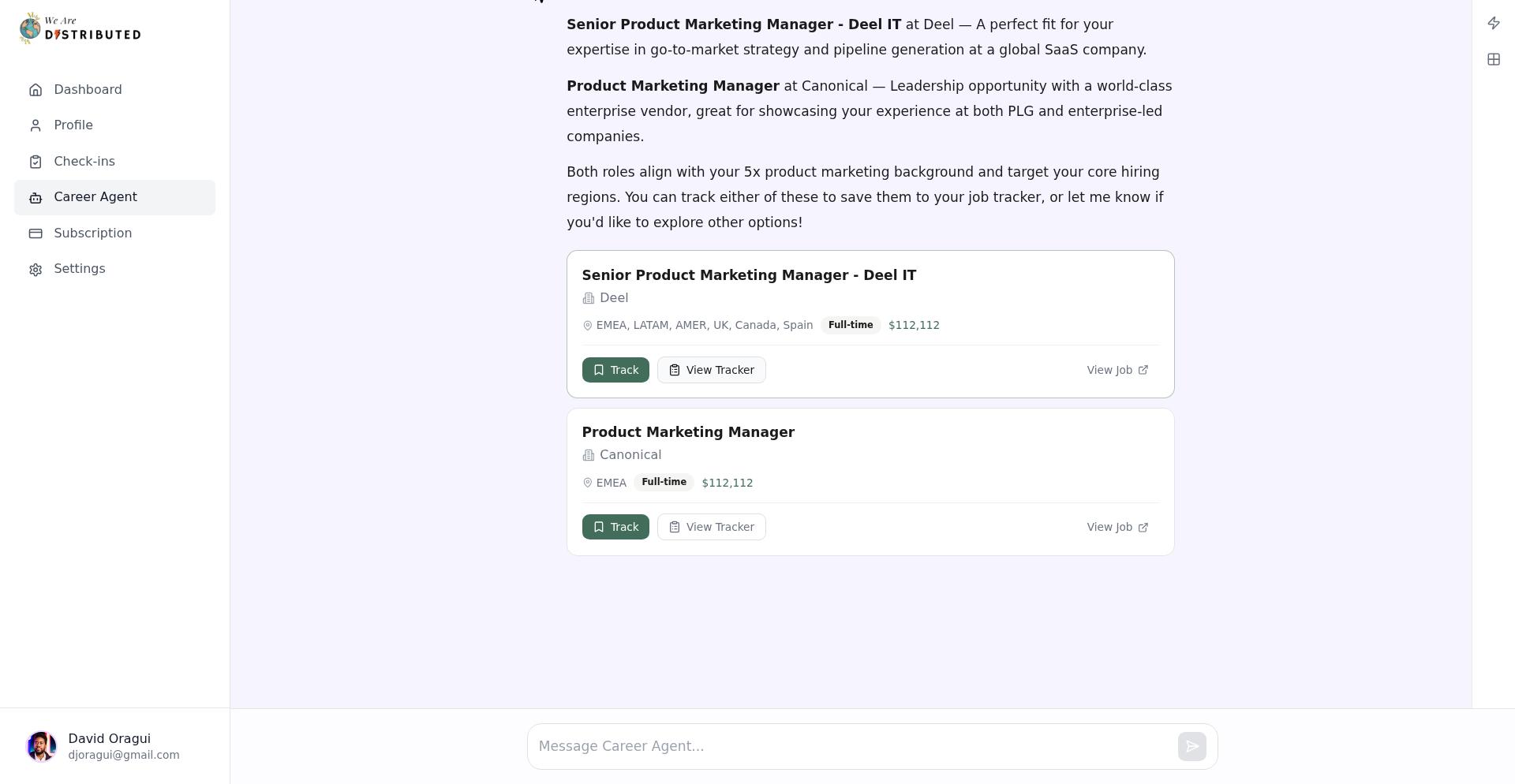
Task: Toggle Track on the Canonical job
Action: click(615, 526)
